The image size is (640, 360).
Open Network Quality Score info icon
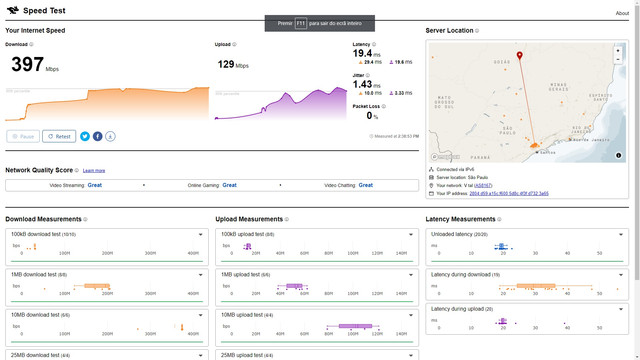77,170
